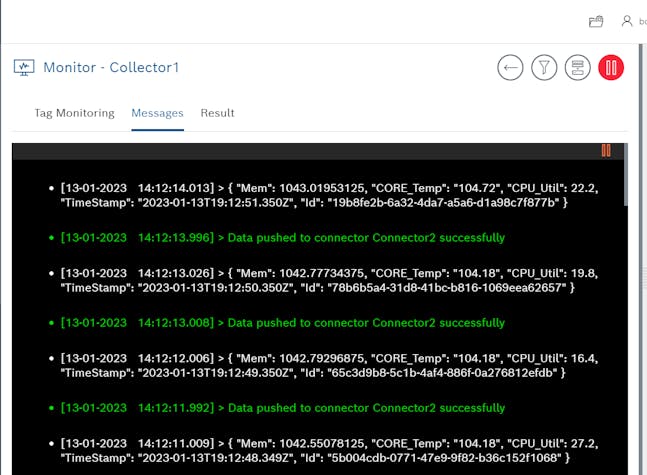Viewport: 647px width, 475px height.
Task: Open the Result tab
Action: click(217, 113)
